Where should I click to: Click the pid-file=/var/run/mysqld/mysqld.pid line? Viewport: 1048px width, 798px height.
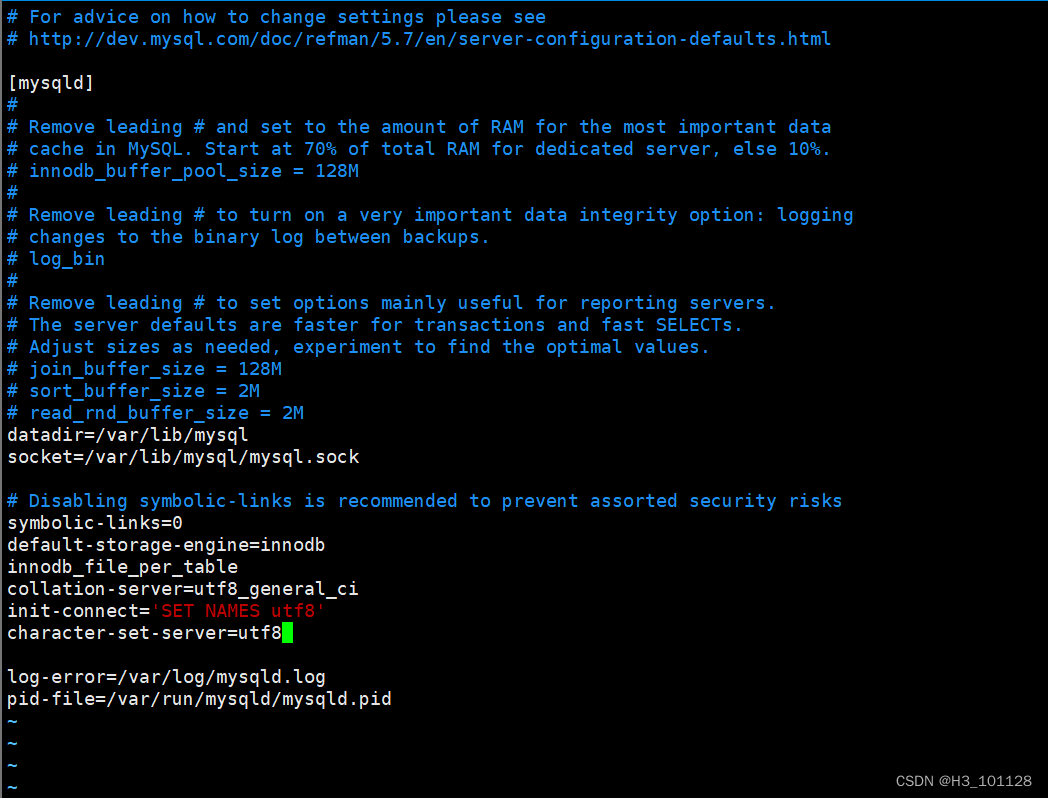click(199, 699)
